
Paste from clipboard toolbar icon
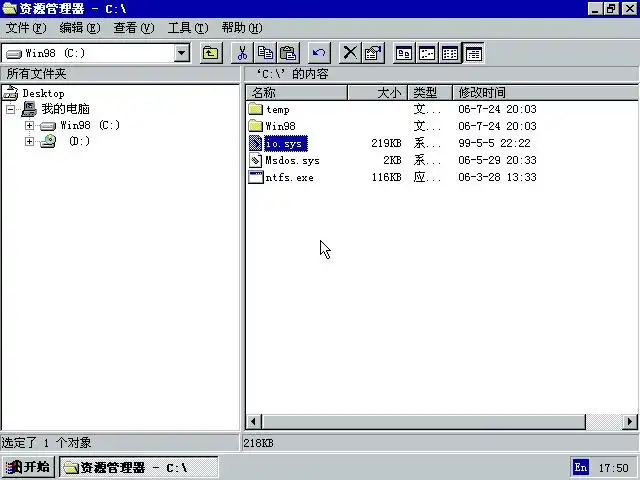288,53
